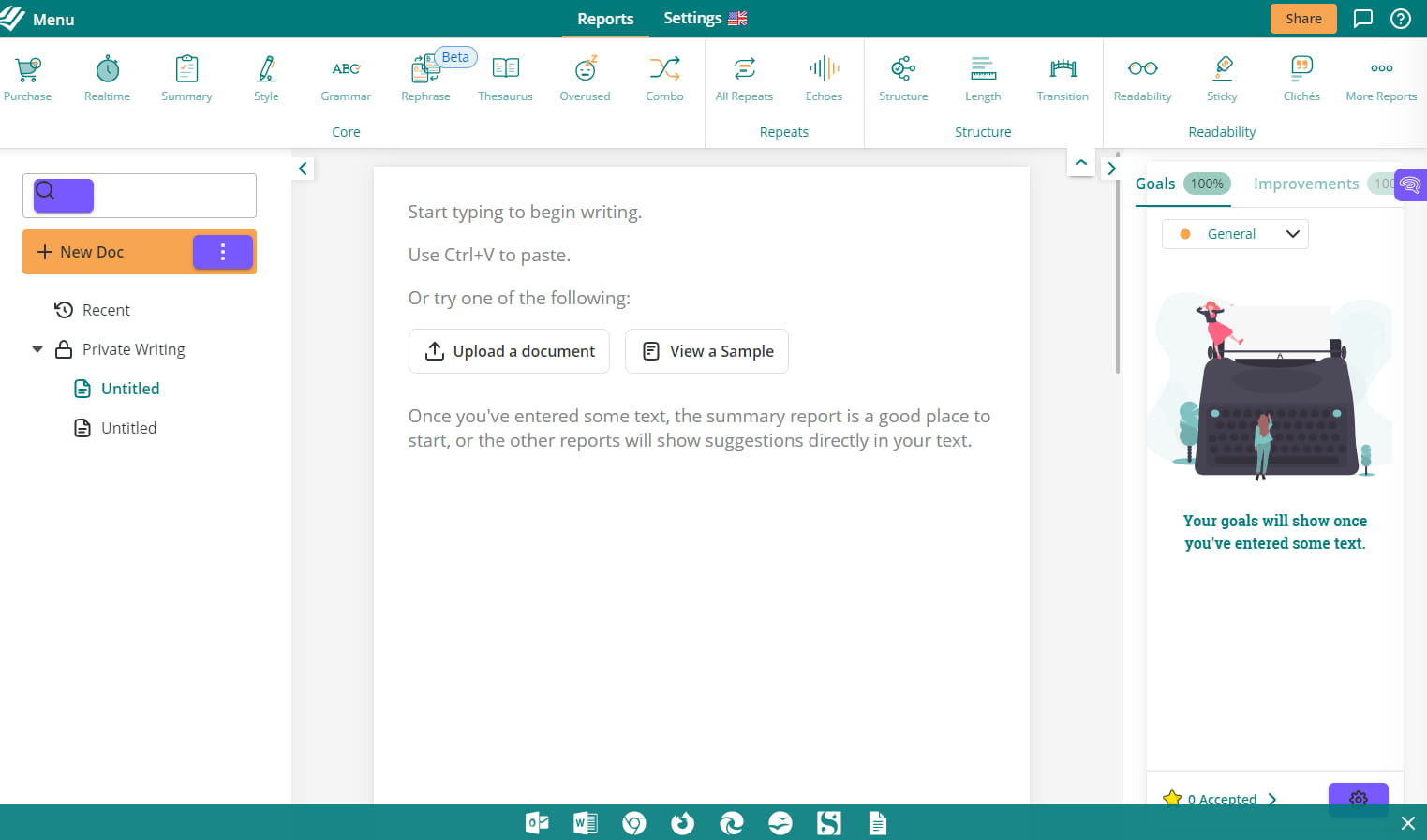Open the General goal preset dropdown
1427x840 pixels.
click(x=1292, y=234)
